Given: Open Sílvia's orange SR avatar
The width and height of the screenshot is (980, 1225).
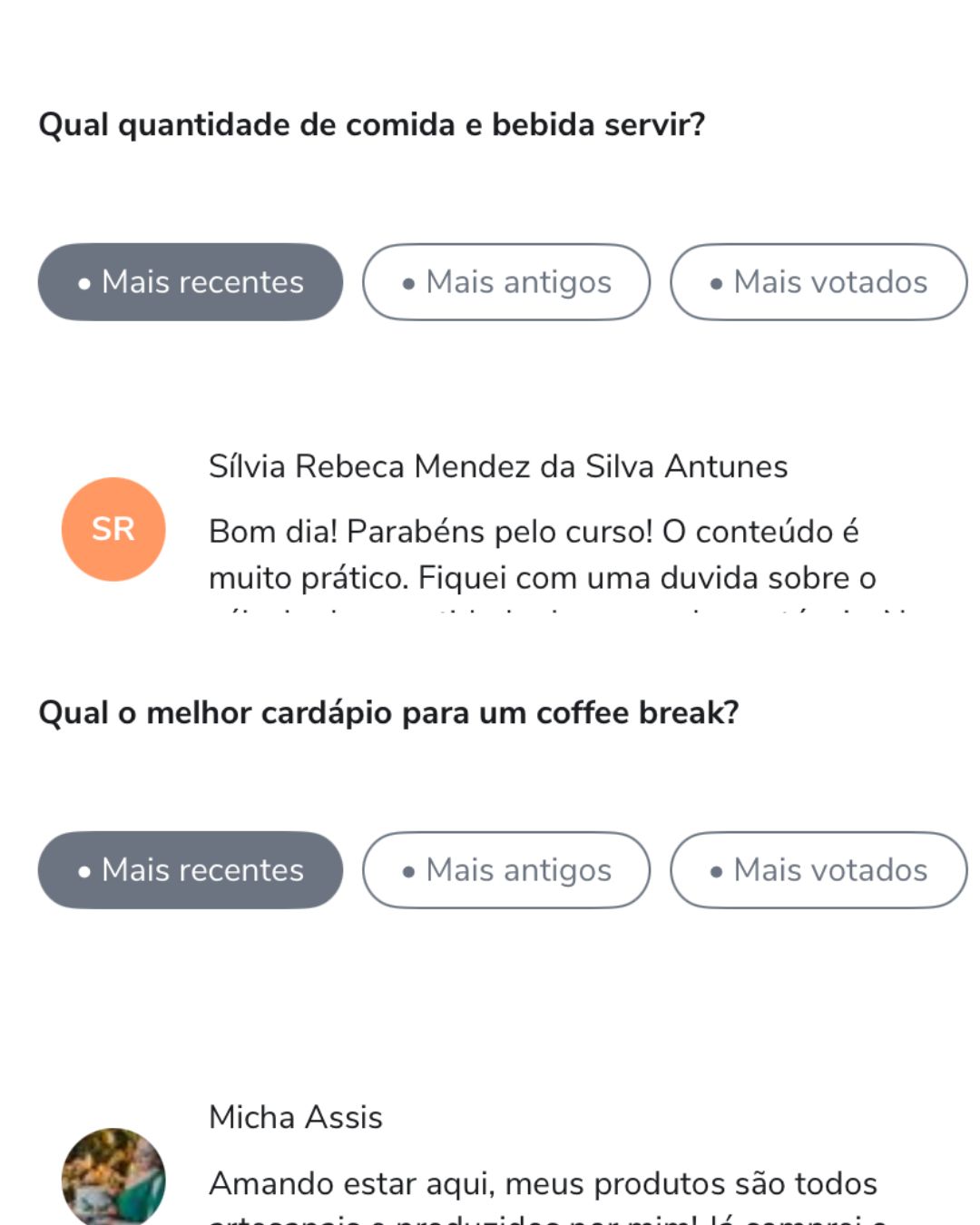Looking at the screenshot, I should 113,529.
